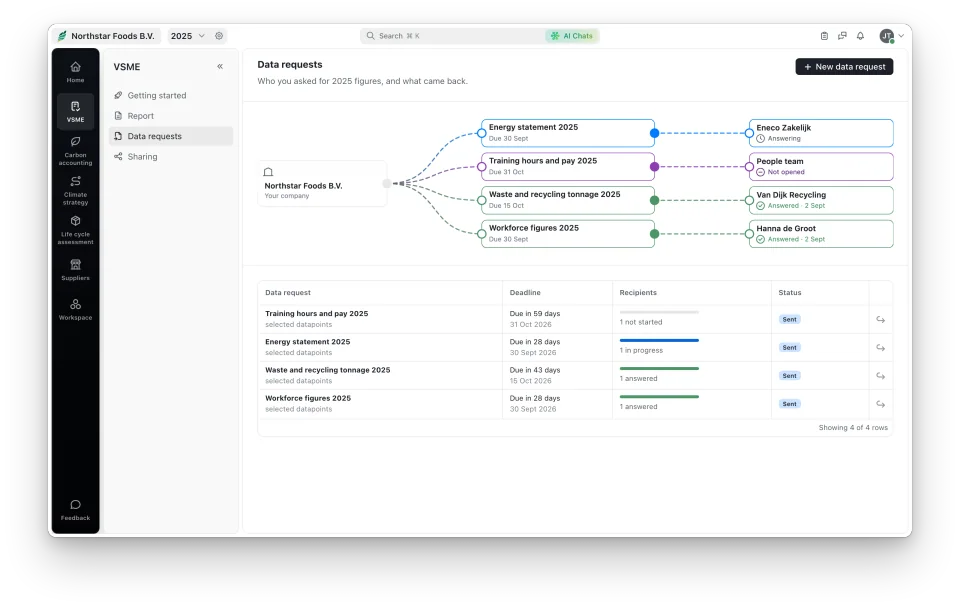The width and height of the screenshot is (960, 607).
Task: Click Sent badge in Energy statement row
Action: click(790, 348)
